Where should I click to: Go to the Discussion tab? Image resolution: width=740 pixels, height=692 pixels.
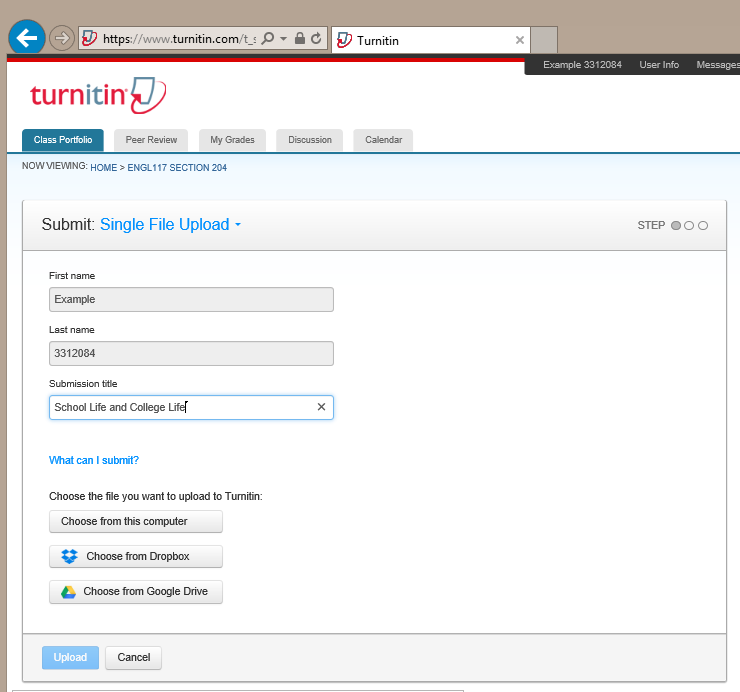(310, 140)
